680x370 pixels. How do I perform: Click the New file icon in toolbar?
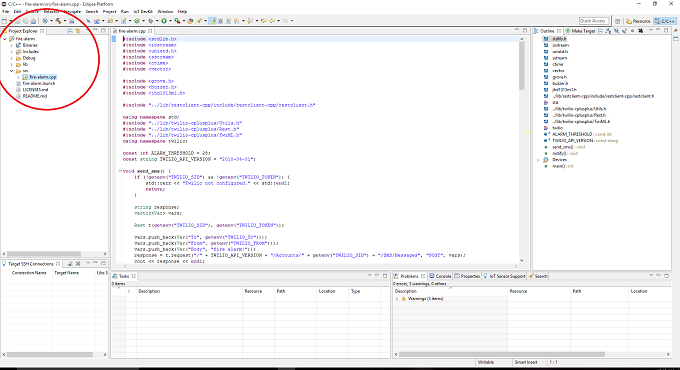click(4, 21)
